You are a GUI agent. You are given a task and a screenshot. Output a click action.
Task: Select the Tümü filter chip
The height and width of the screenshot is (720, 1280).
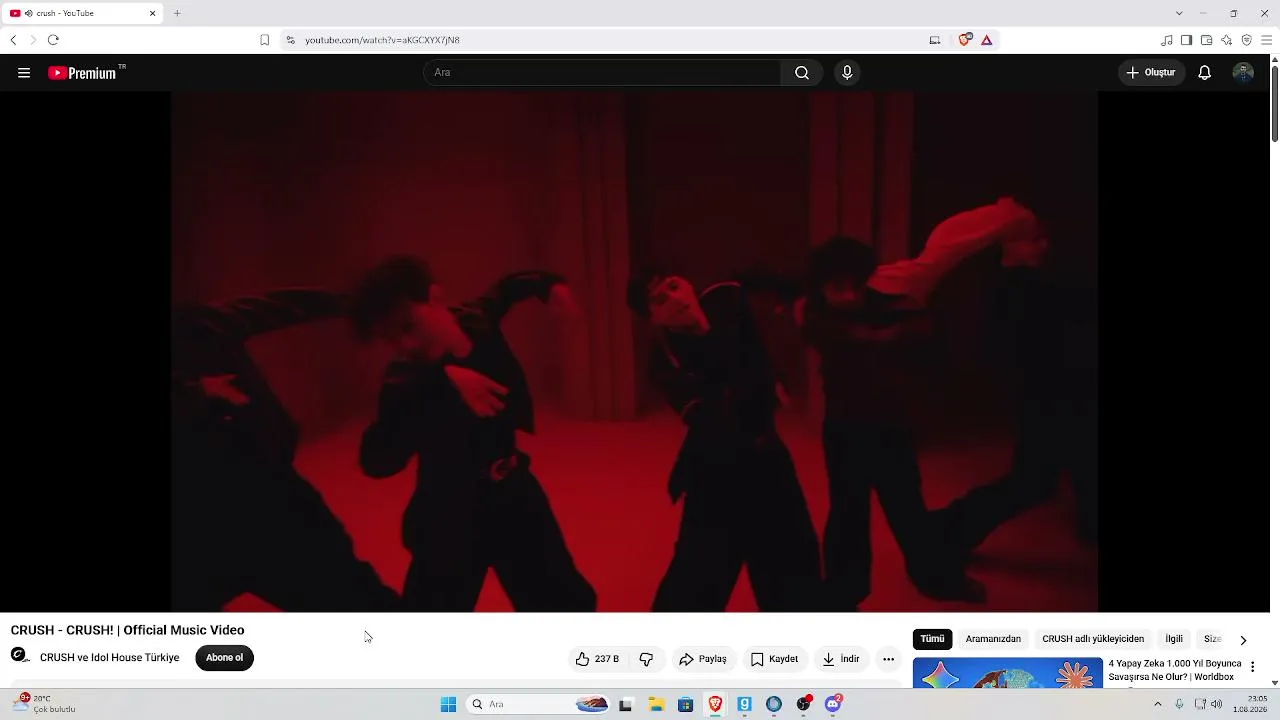pyautogui.click(x=932, y=639)
